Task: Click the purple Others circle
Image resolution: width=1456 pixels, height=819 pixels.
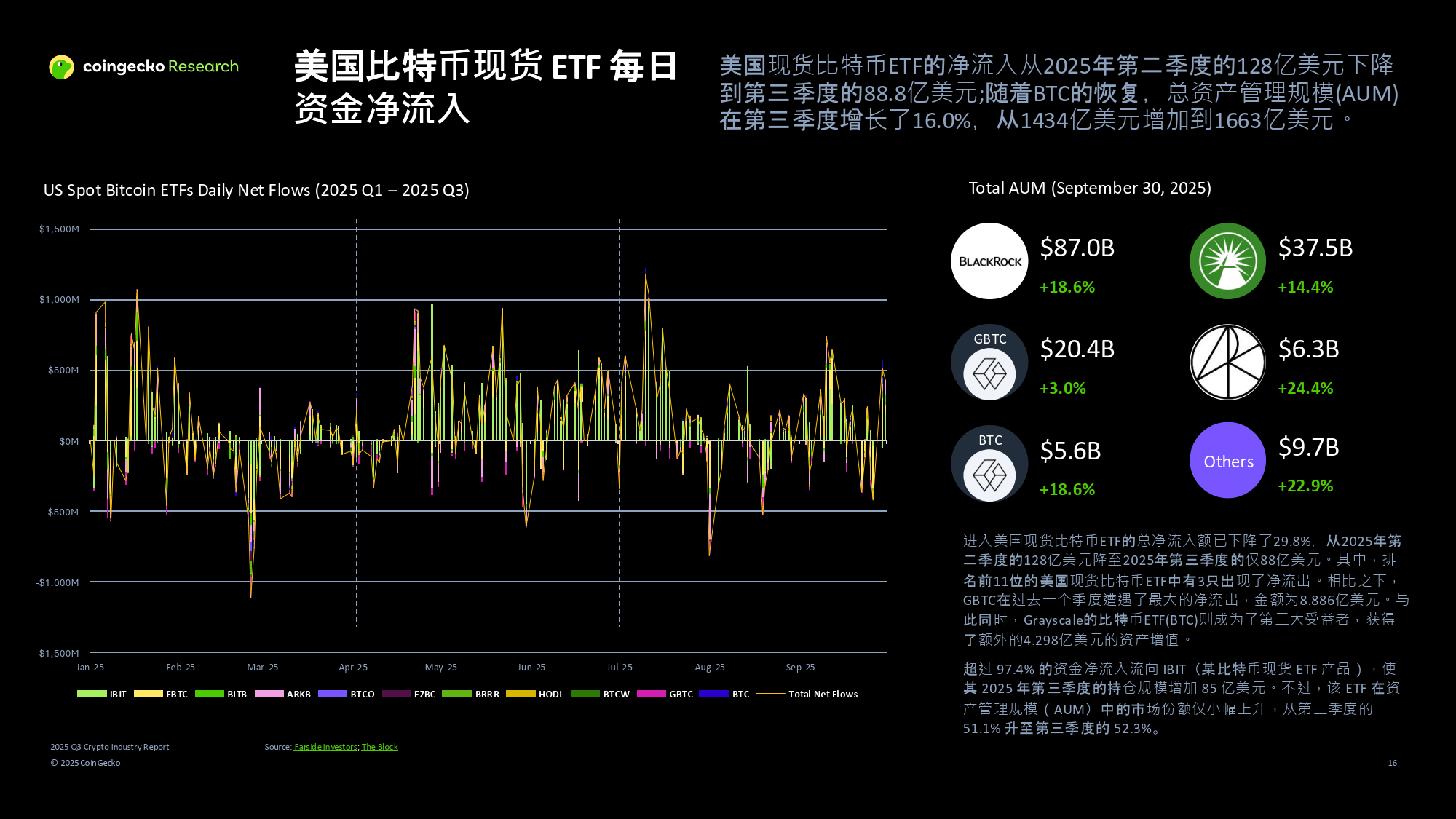Action: pos(1228,461)
